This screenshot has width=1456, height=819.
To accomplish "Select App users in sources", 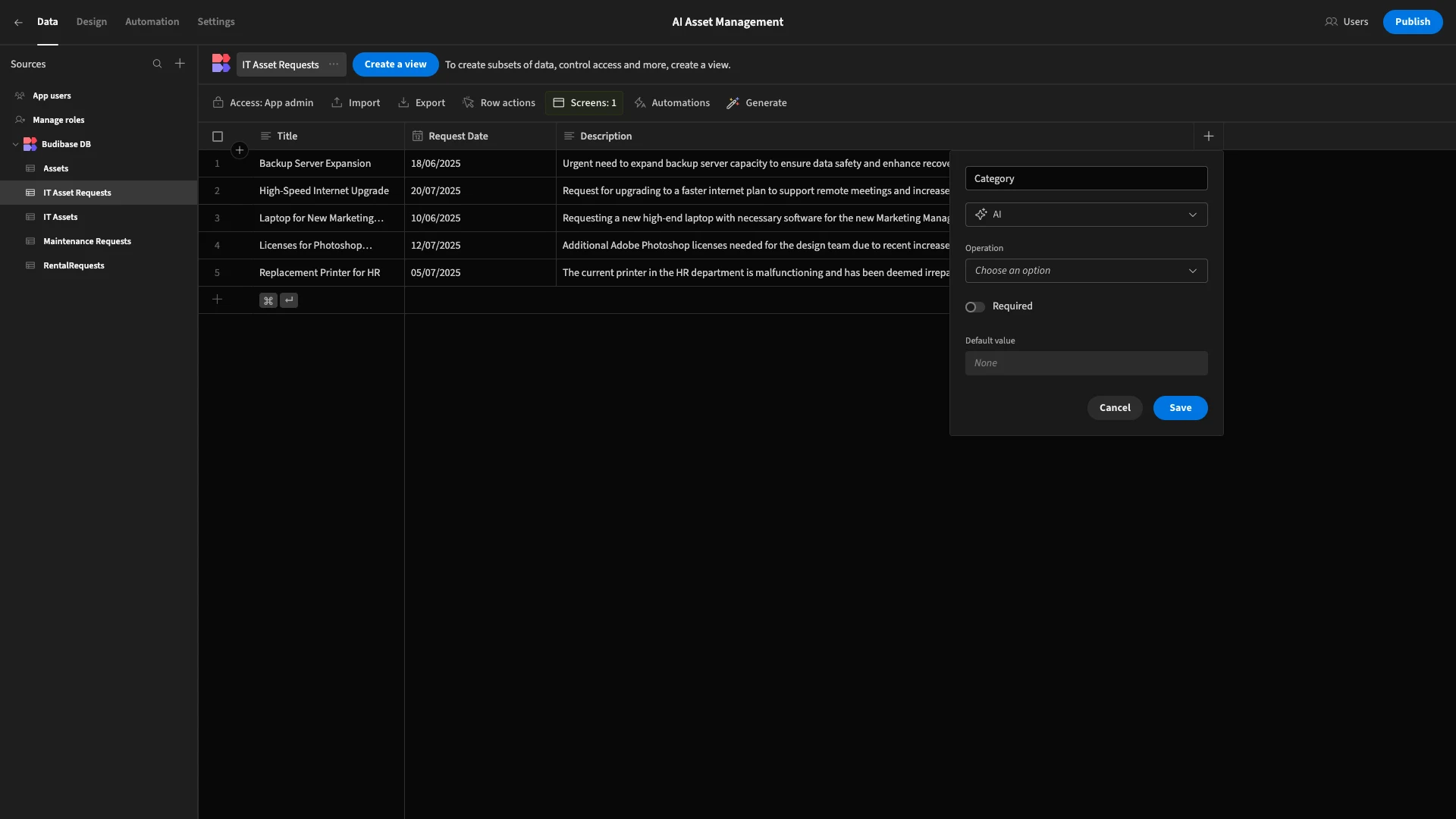I will (x=99, y=96).
